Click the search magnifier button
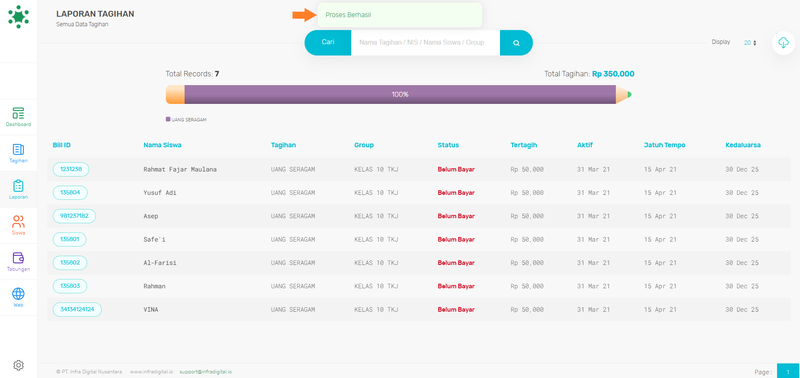The image size is (800, 378). (x=516, y=43)
